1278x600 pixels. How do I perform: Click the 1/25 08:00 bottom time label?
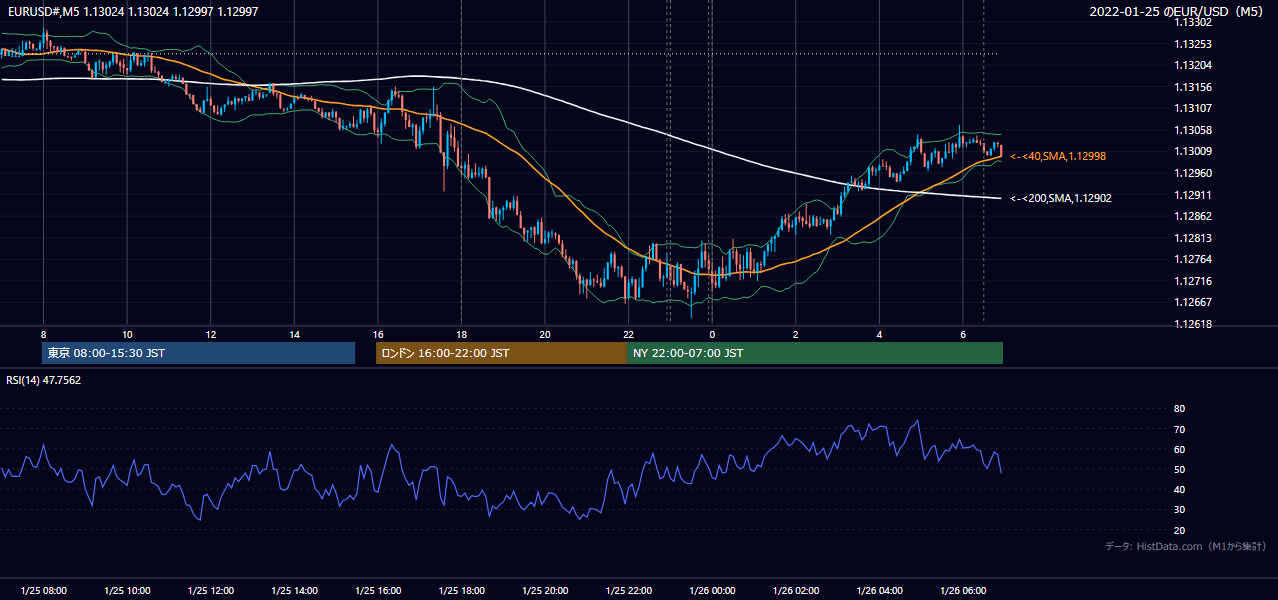(43, 591)
